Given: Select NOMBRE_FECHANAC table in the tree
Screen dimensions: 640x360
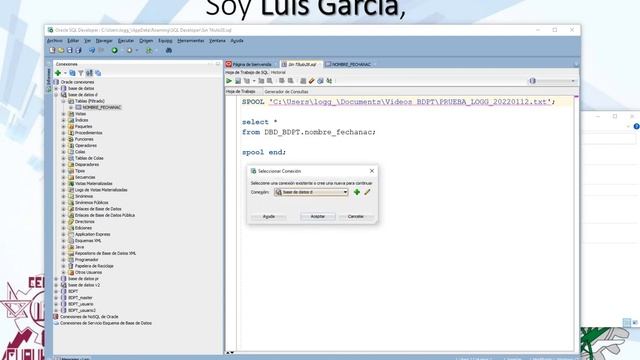Looking at the screenshot, I should click(102, 107).
